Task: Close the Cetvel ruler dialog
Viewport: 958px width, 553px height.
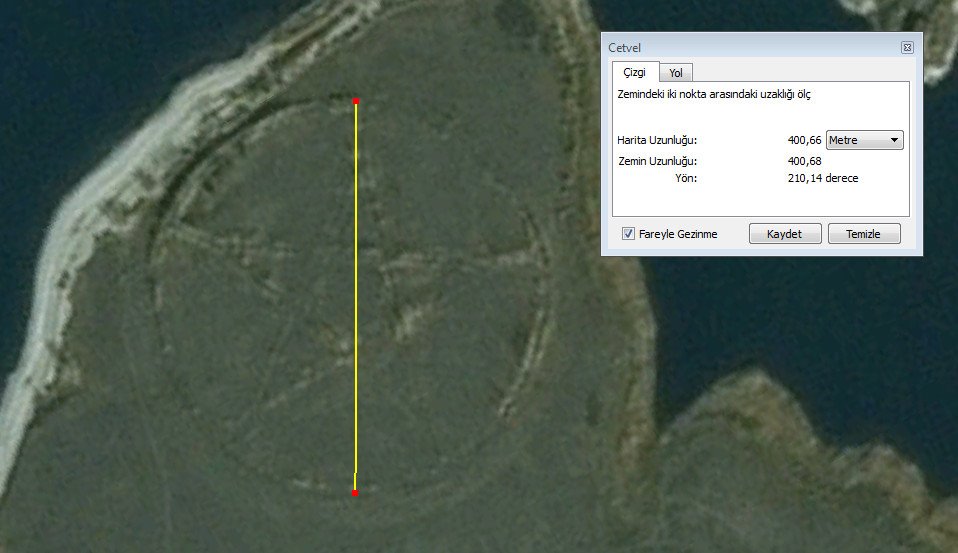Action: click(907, 47)
